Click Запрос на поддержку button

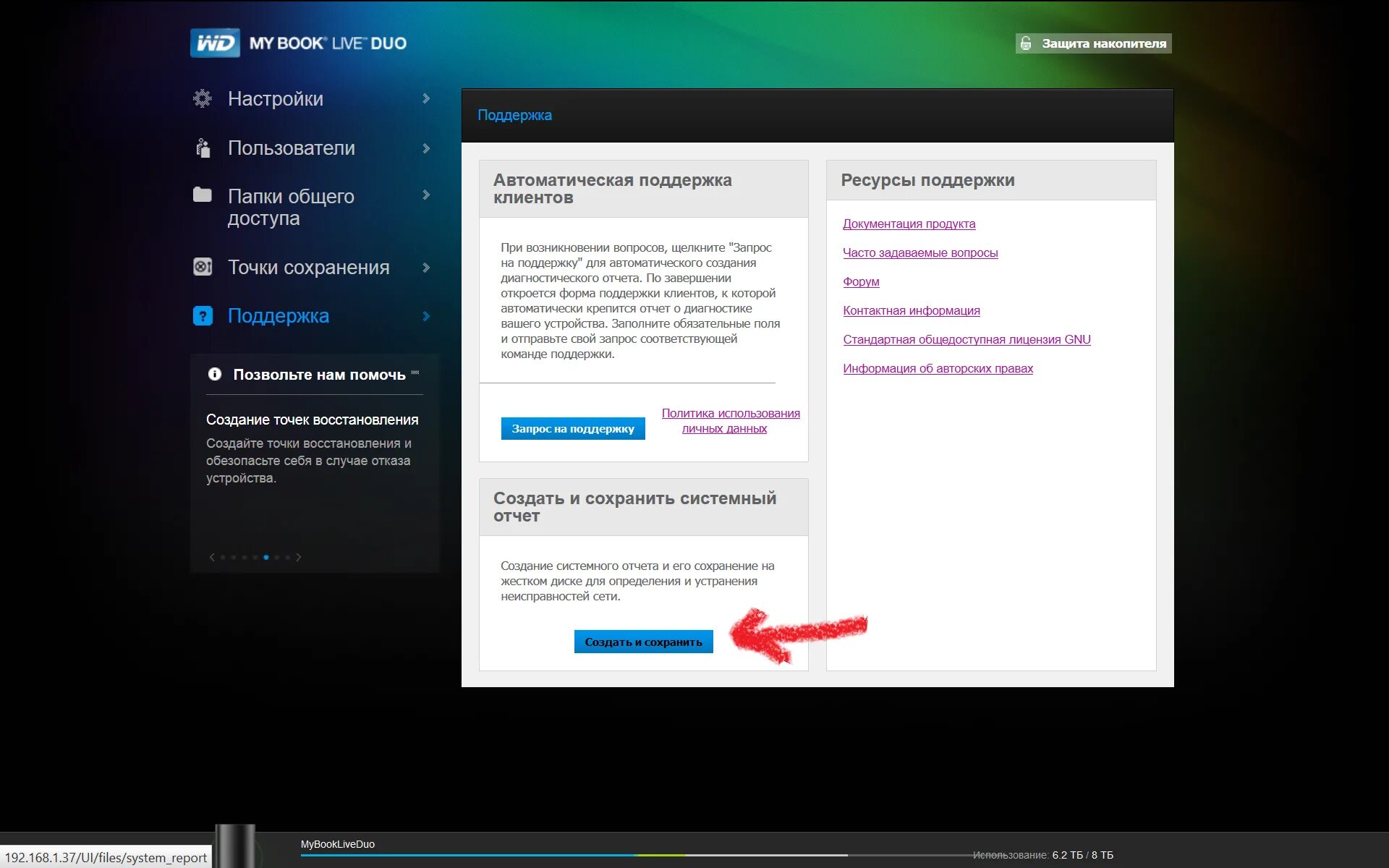click(573, 428)
